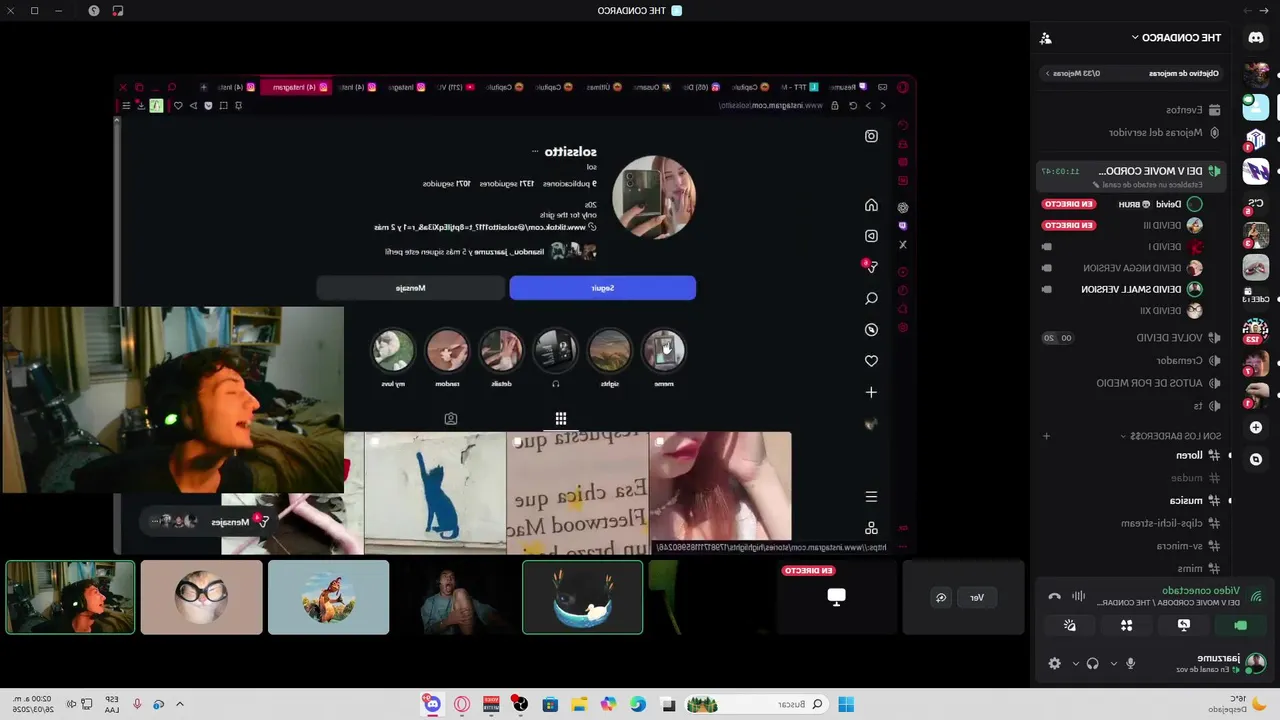Open File Explorer from the taskbar

click(579, 704)
